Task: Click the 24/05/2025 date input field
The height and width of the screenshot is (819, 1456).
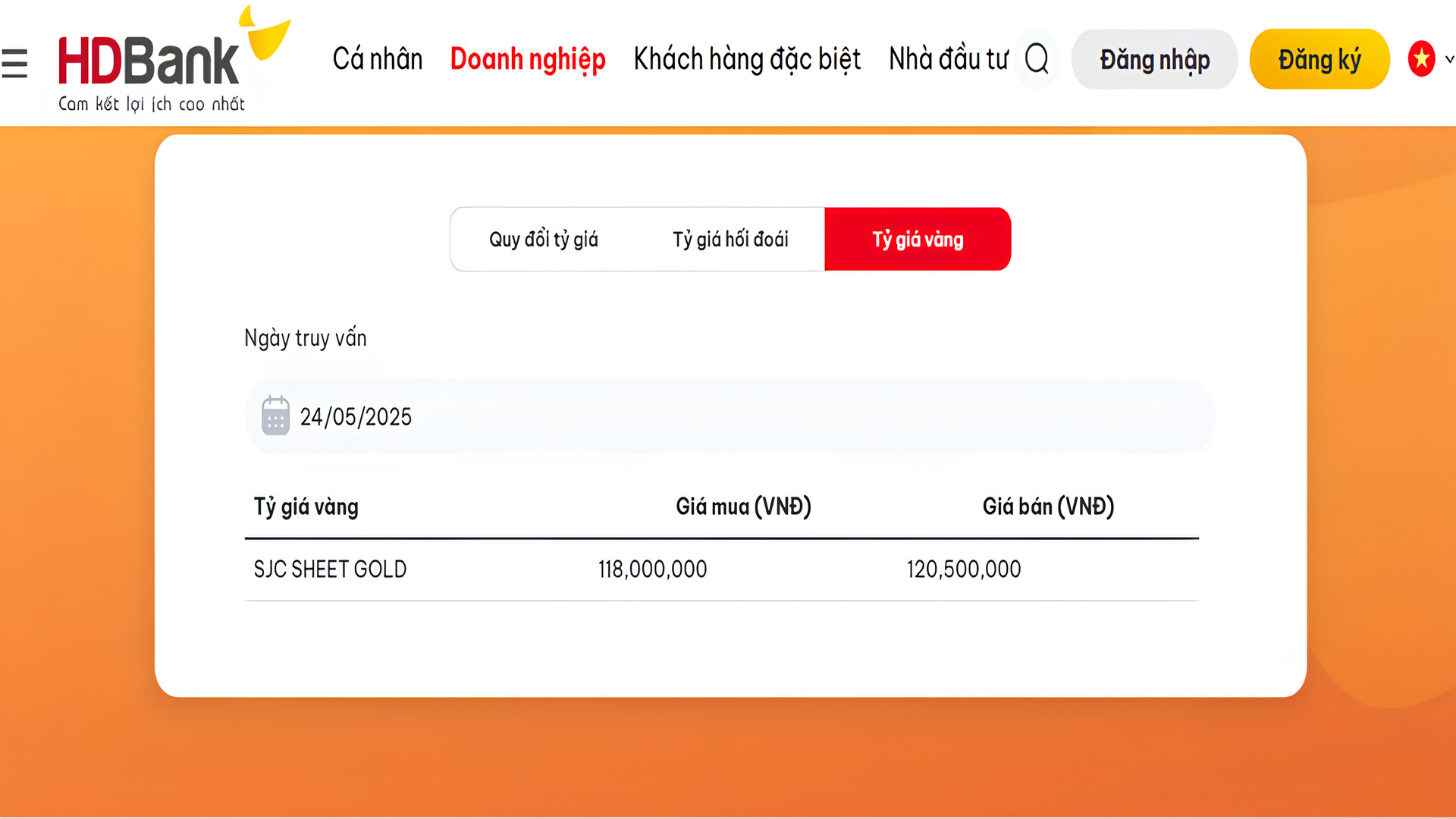Action: (730, 416)
